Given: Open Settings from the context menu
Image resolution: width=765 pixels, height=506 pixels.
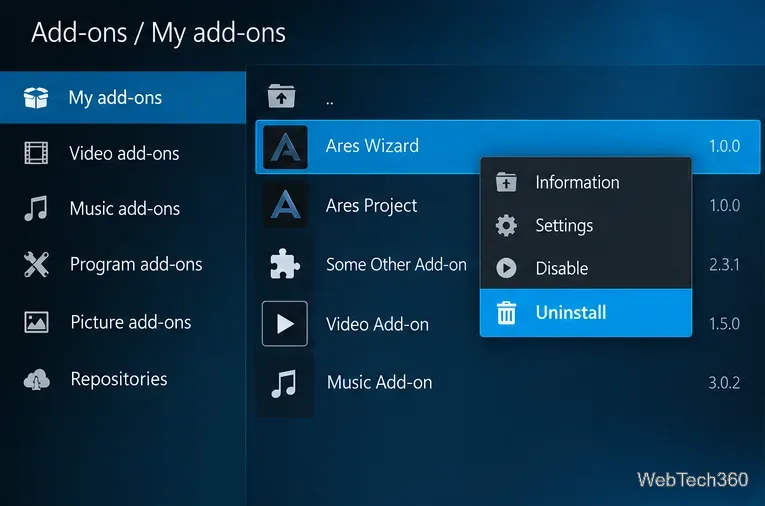Looking at the screenshot, I should (586, 225).
